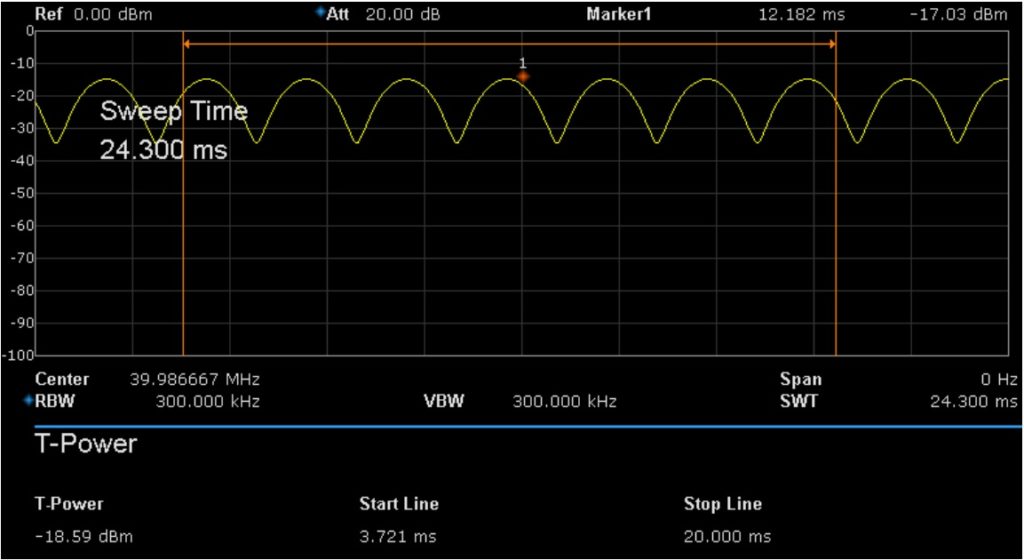Viewport: 1024px width, 560px height.
Task: Click the orange horizontal gate span arrow
Action: [x=509, y=44]
